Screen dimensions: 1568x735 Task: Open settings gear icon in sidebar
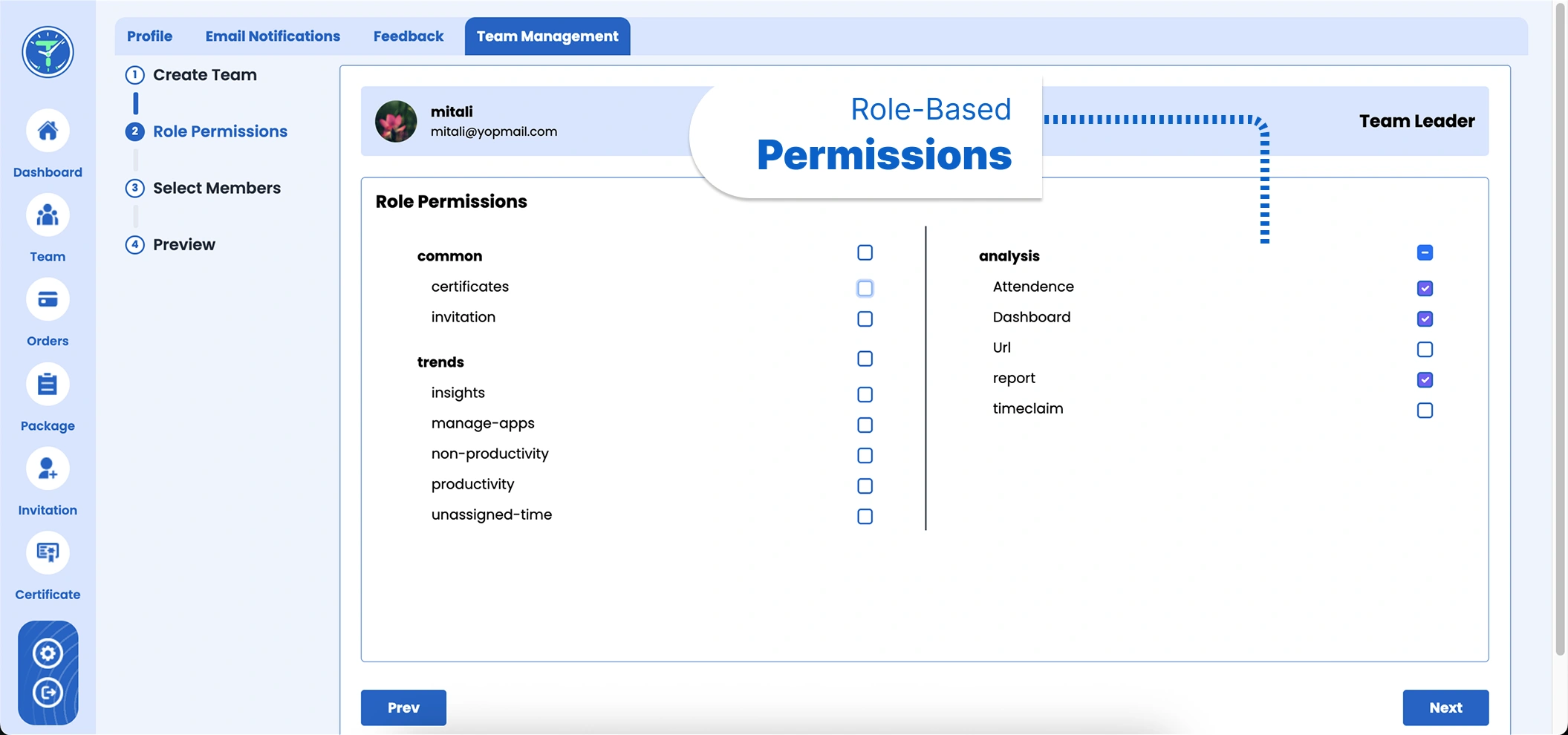tap(48, 653)
